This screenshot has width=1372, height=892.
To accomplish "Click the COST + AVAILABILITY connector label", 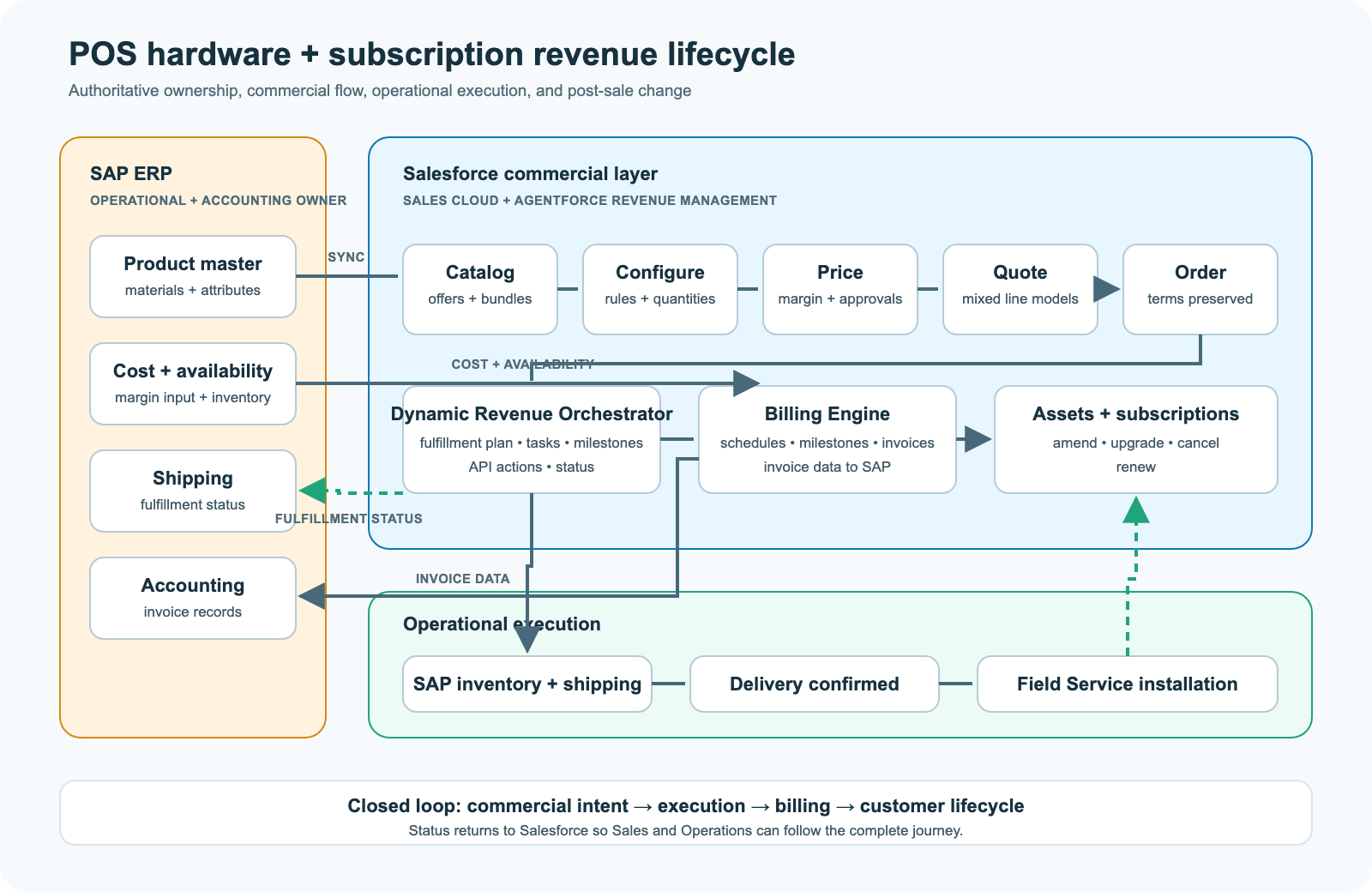I will point(523,365).
